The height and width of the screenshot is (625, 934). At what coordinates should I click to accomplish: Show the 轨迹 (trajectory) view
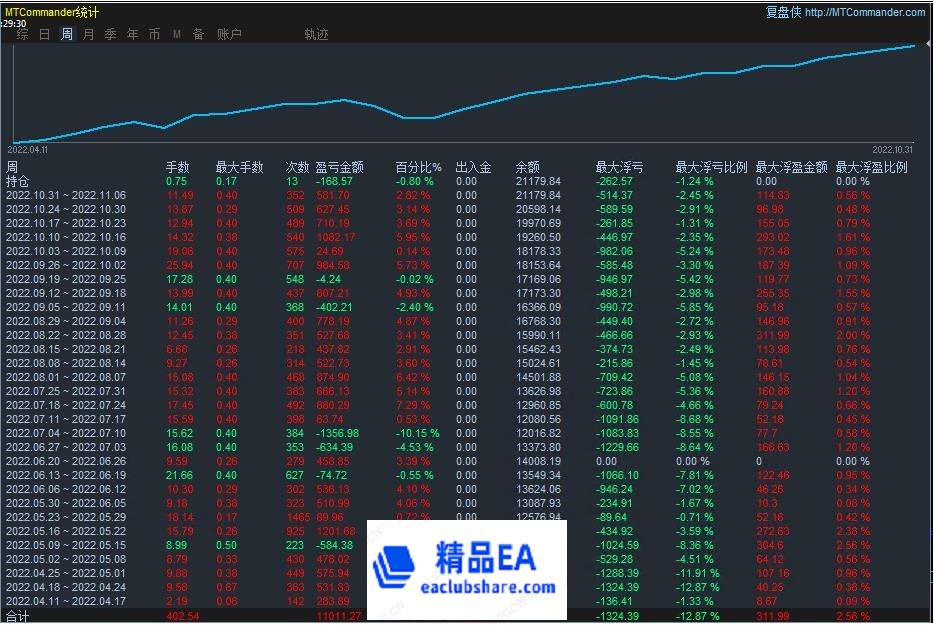tap(316, 34)
